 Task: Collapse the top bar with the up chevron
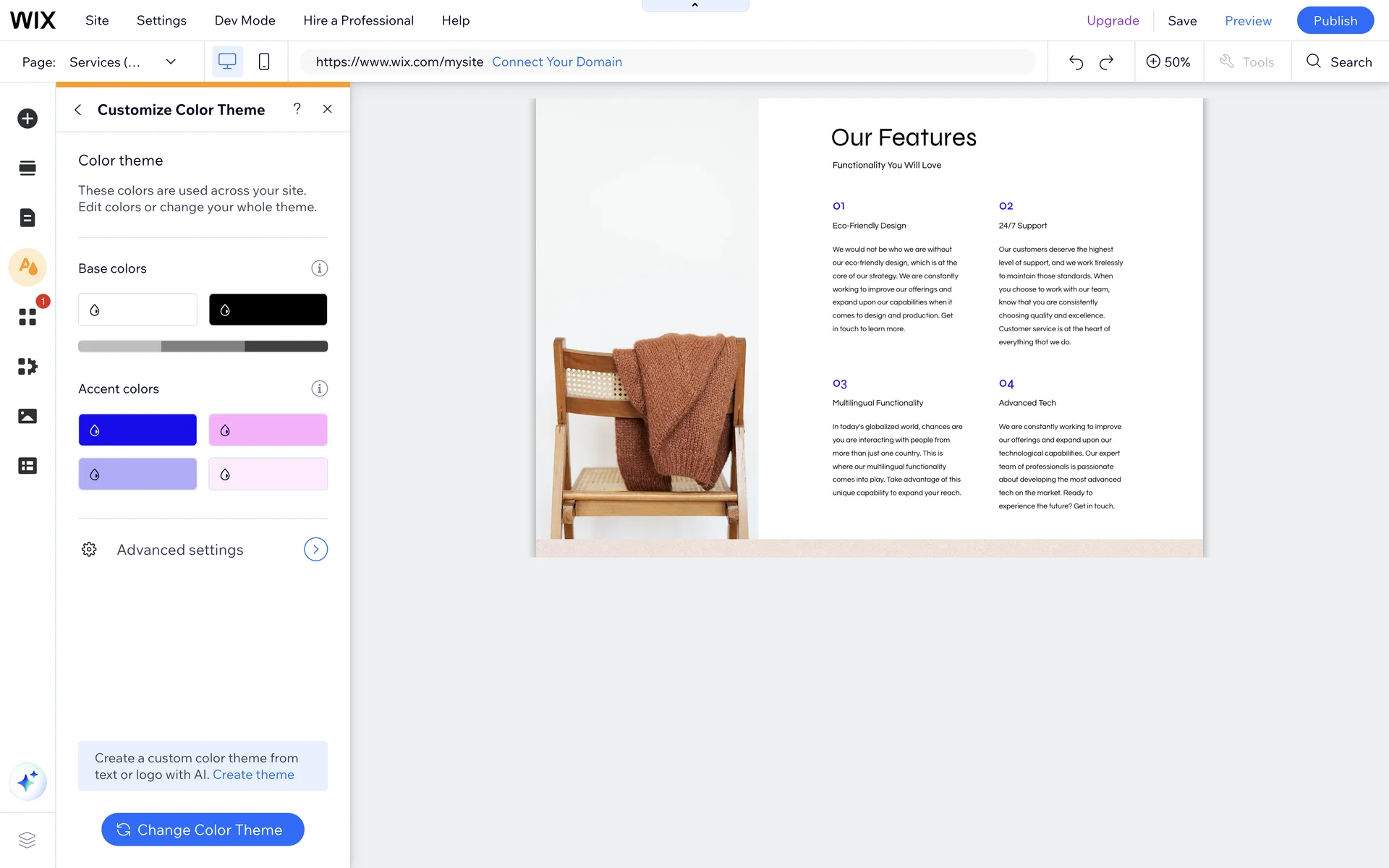click(695, 5)
